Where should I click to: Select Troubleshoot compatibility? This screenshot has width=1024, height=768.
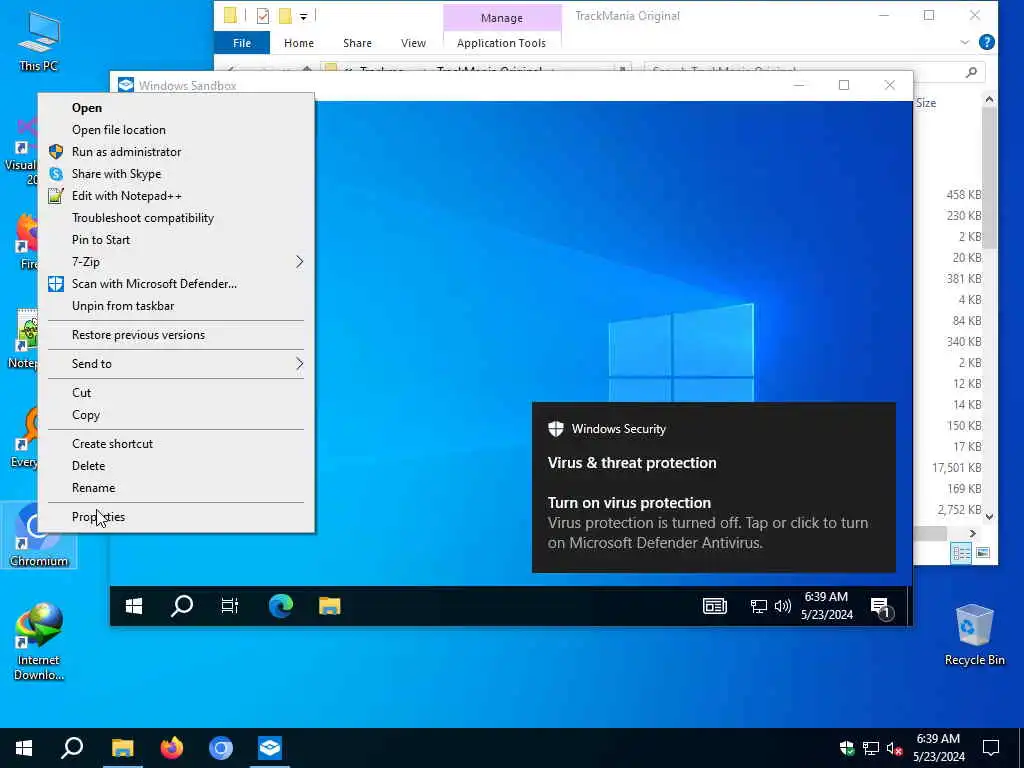coord(176,218)
